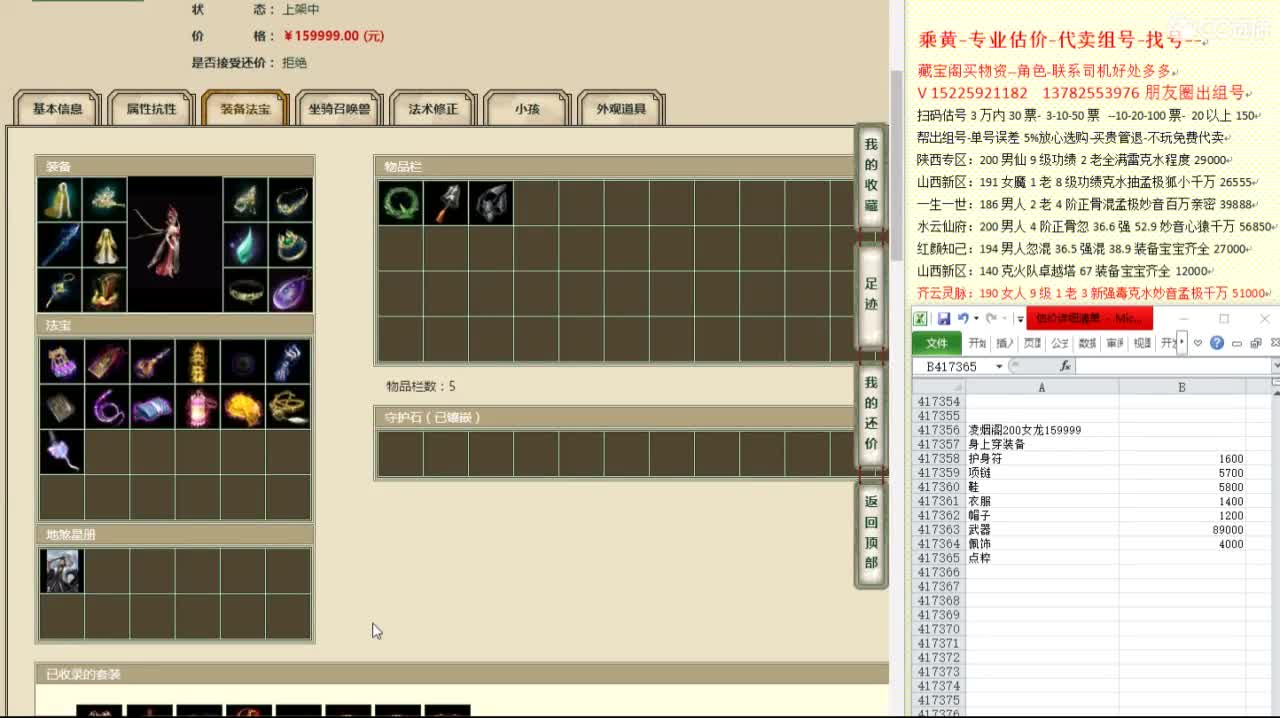Viewport: 1280px width, 718px height.
Task: Switch to the 坐骑召唤兽 tab
Action: pyautogui.click(x=339, y=109)
